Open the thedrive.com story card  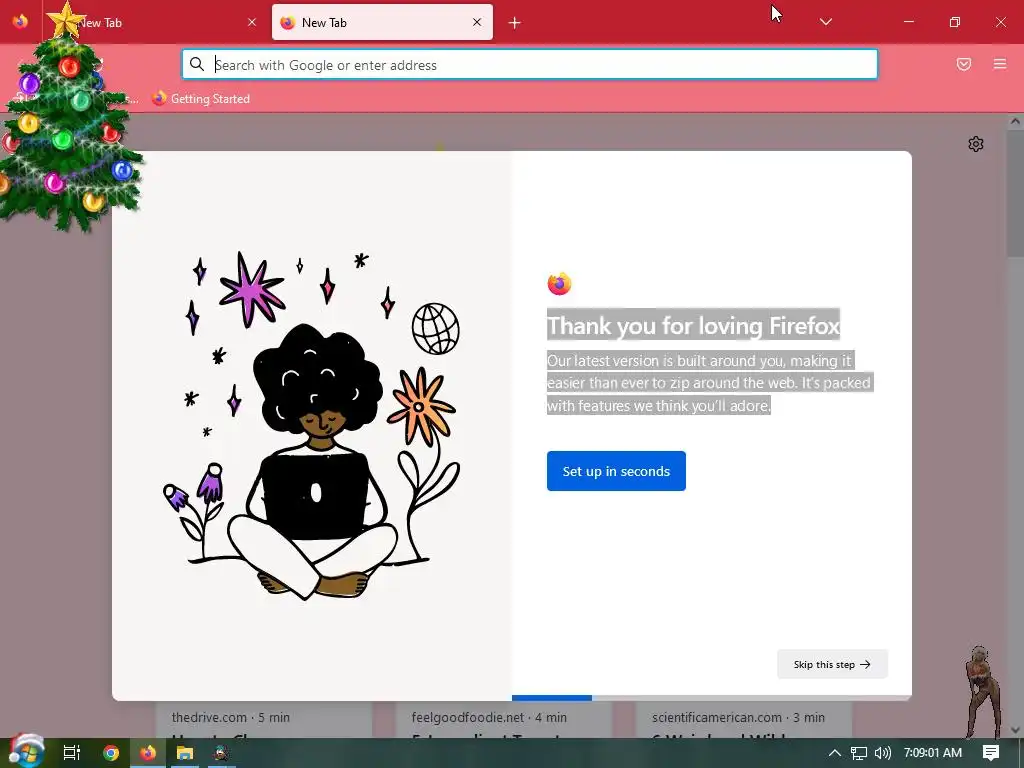(x=264, y=720)
